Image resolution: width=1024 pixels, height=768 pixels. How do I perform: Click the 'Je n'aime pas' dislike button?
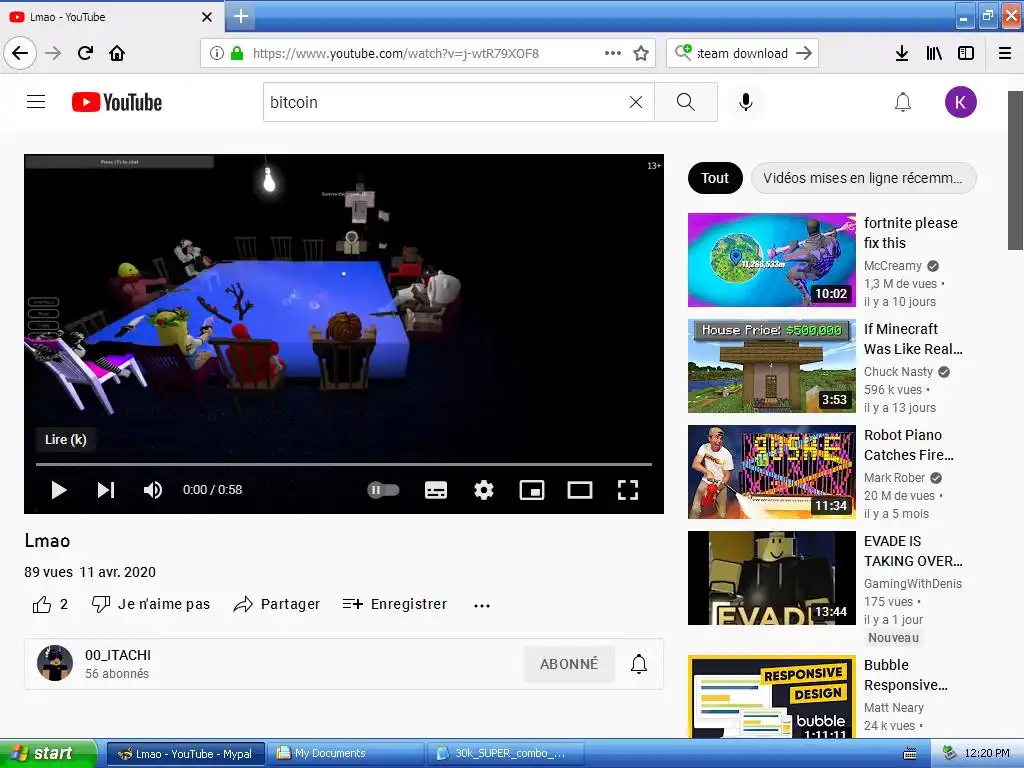151,605
